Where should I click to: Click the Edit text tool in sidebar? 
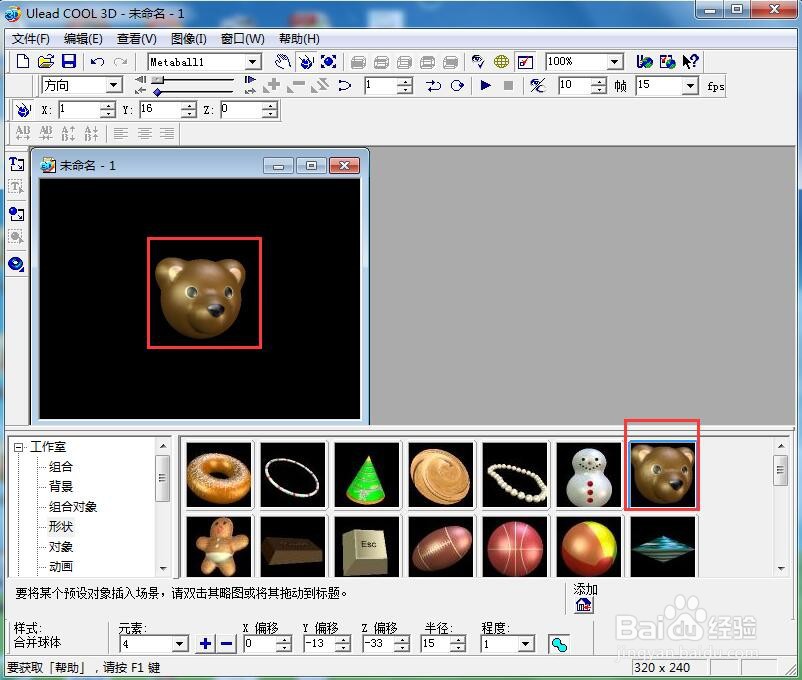click(16, 187)
